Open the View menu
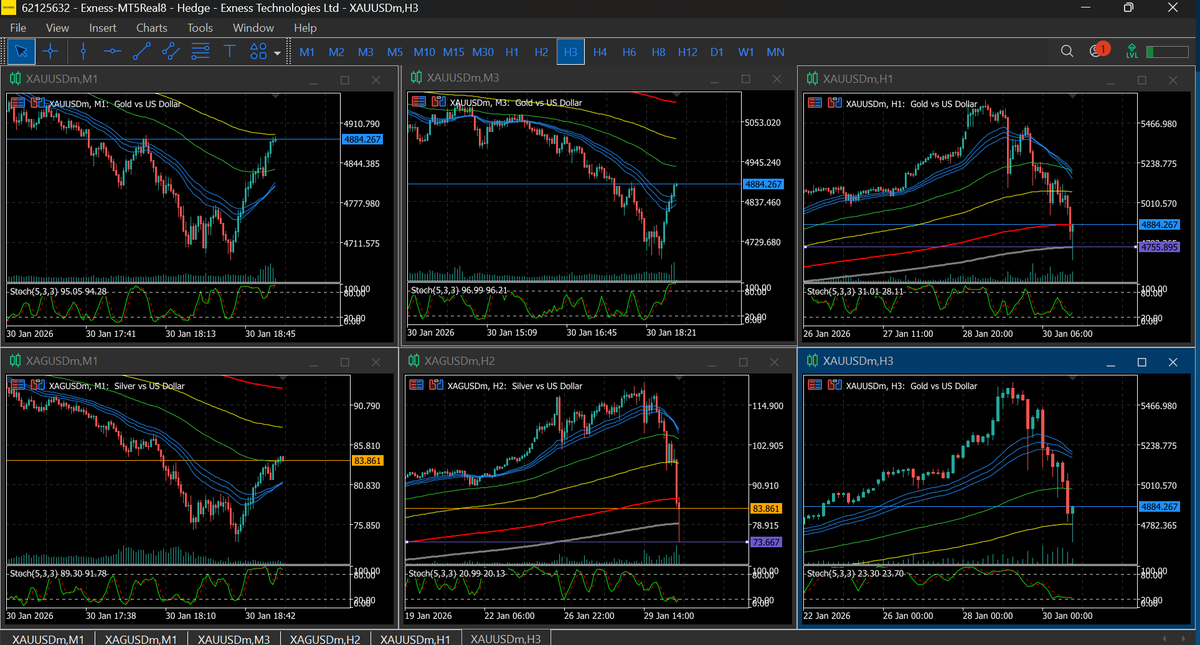 pyautogui.click(x=58, y=28)
